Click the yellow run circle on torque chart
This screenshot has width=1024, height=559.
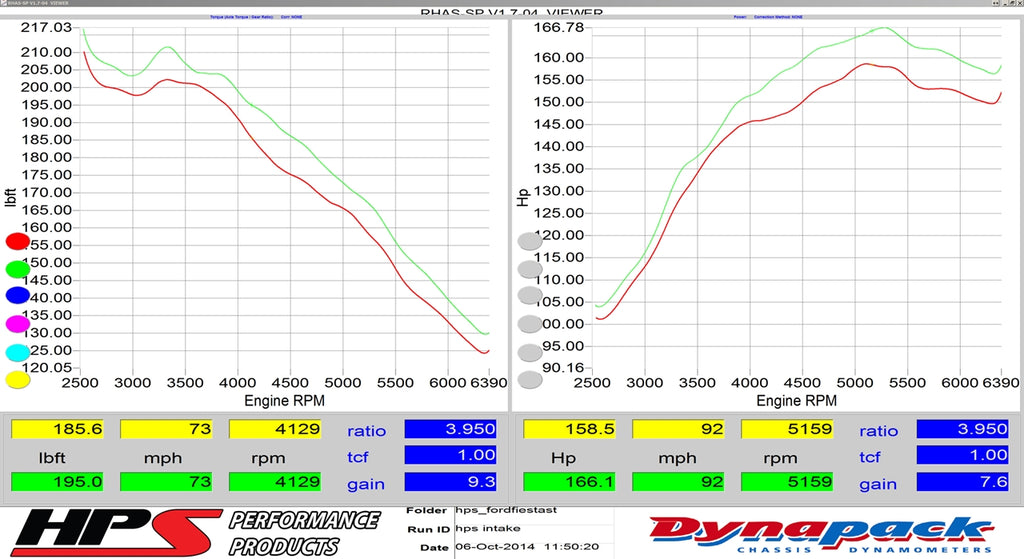pyautogui.click(x=18, y=379)
